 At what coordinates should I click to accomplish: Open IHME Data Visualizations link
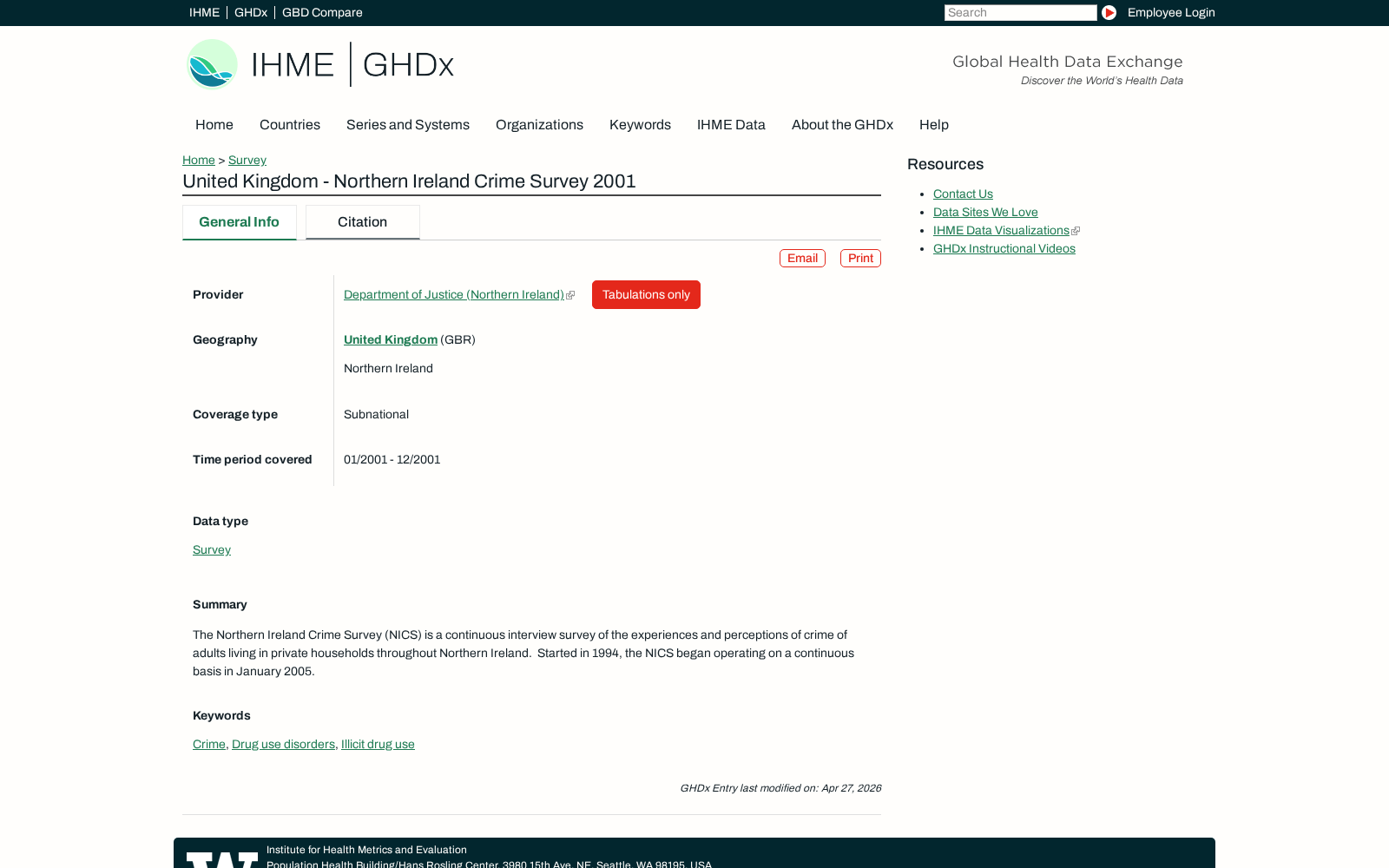(x=1001, y=230)
